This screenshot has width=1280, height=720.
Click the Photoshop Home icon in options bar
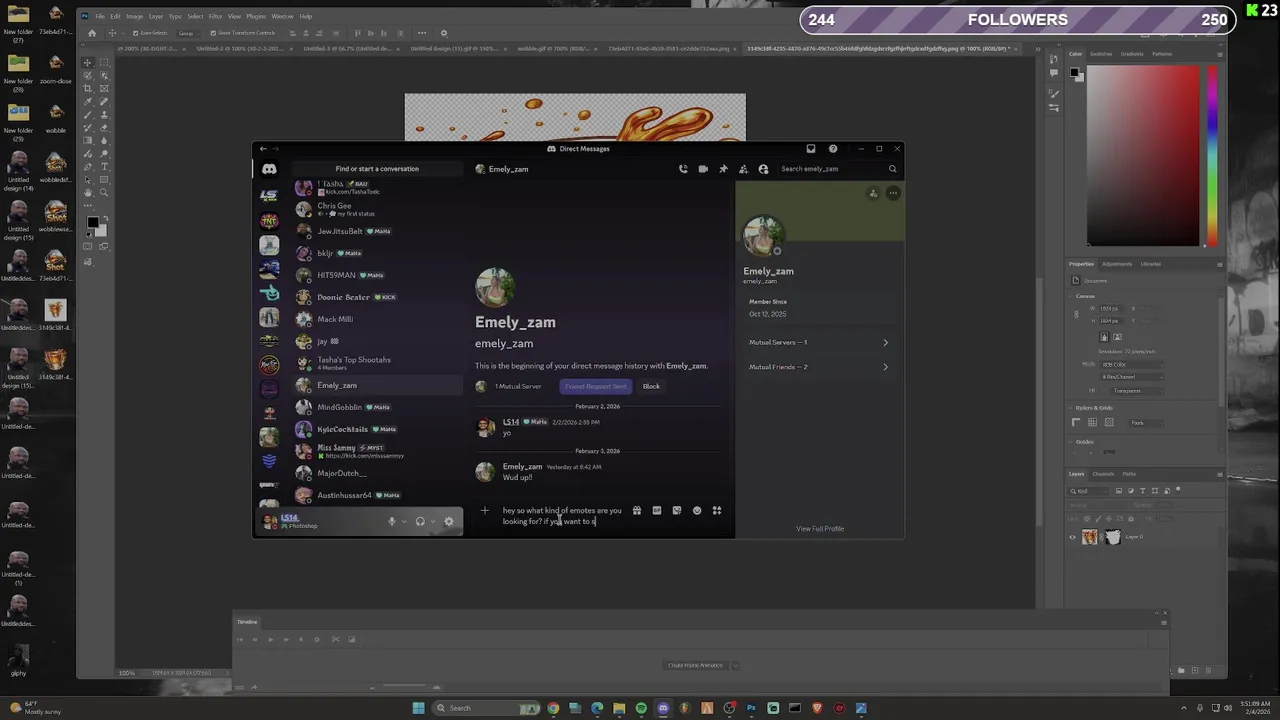[x=92, y=33]
